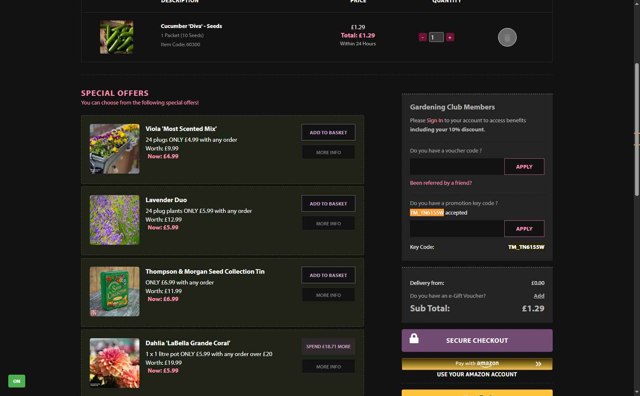Show more info for Seed Collection Tin
The width and height of the screenshot is (640, 396).
(x=328, y=295)
